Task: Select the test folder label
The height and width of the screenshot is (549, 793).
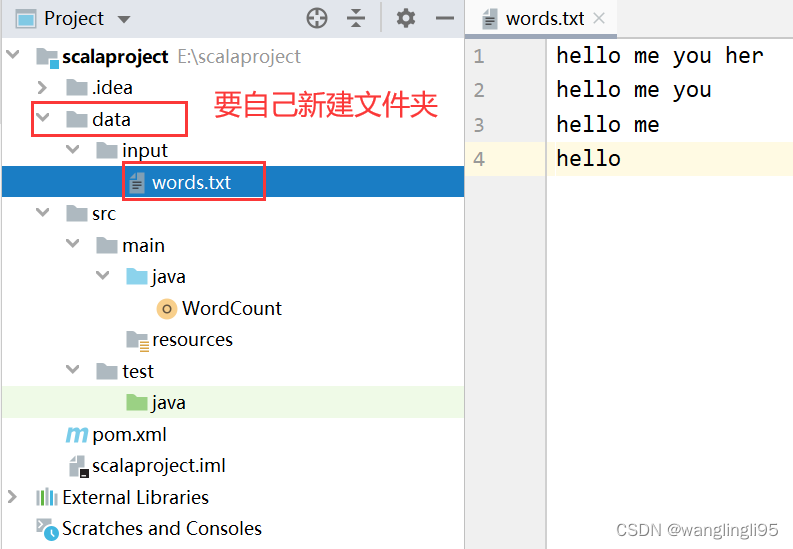Action: click(x=138, y=371)
